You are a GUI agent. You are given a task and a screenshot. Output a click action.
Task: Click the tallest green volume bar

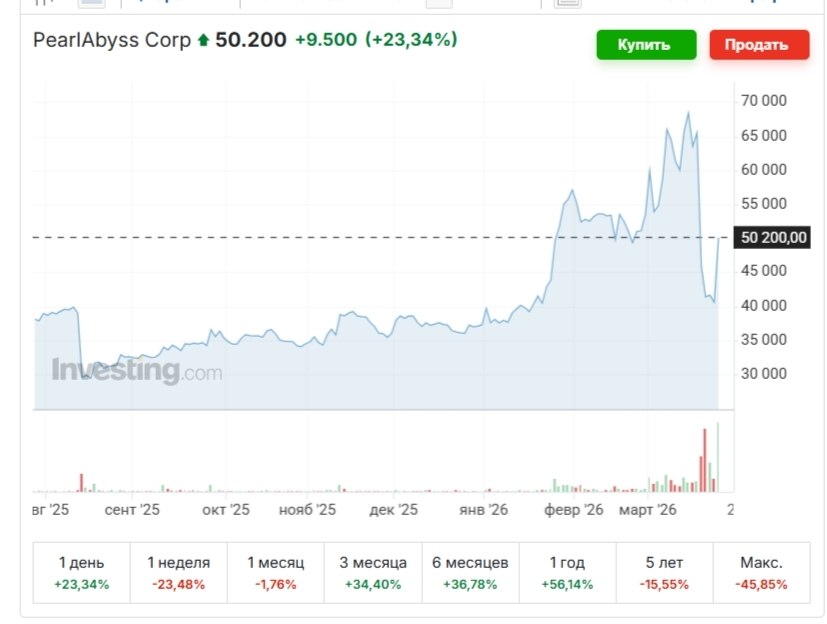(x=717, y=457)
